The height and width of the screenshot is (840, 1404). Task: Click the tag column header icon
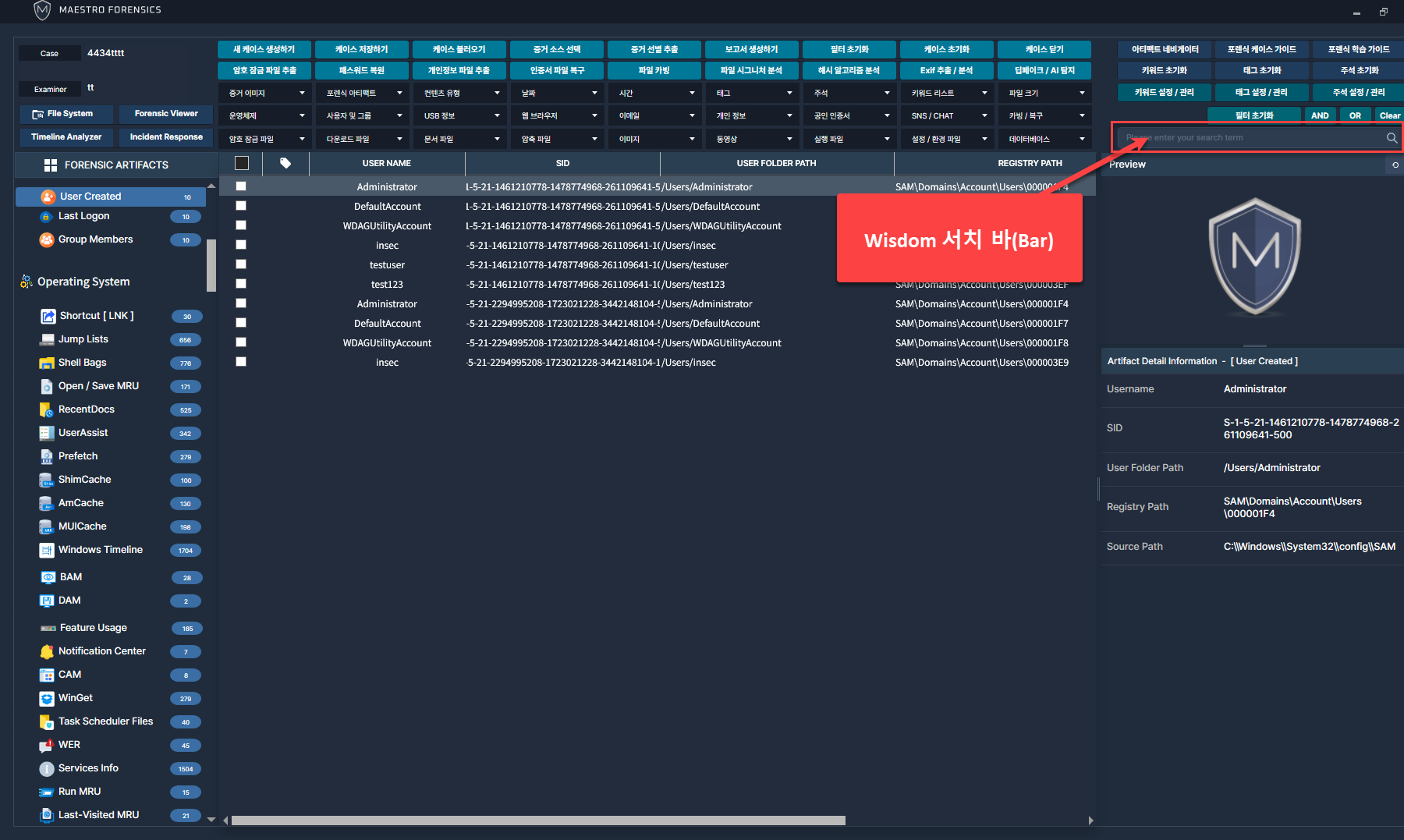tap(285, 163)
